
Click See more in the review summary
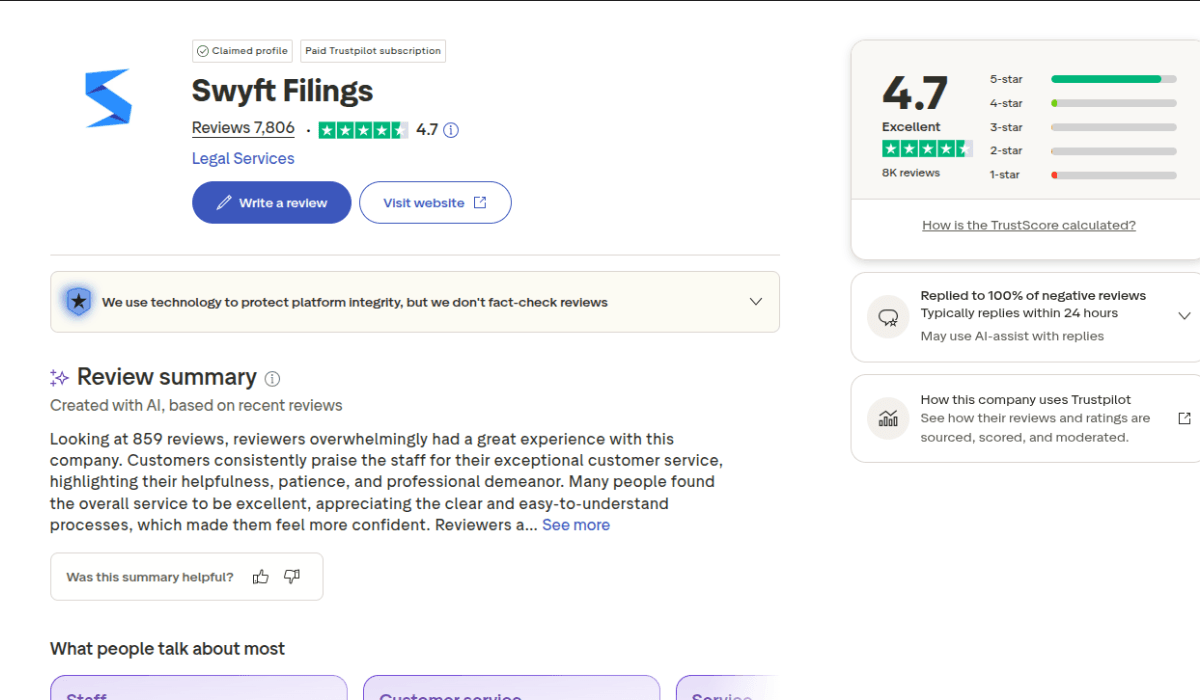tap(576, 525)
